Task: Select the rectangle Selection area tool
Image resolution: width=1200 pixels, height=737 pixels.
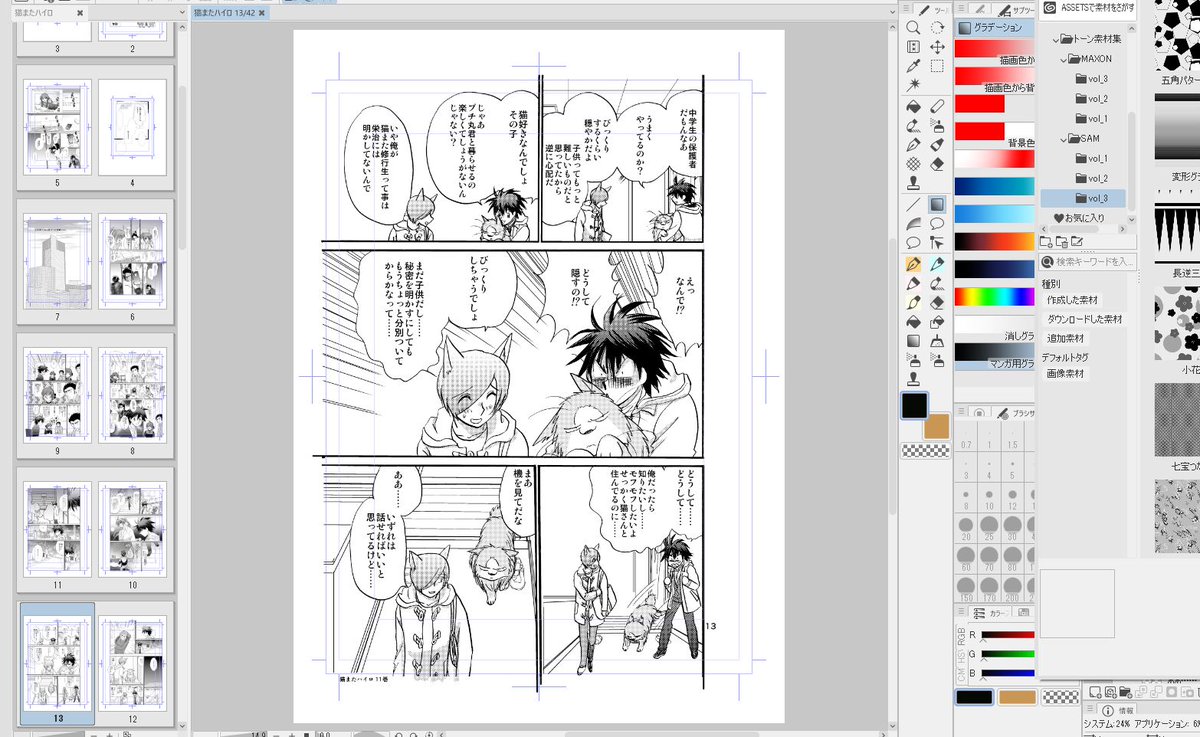Action: [x=937, y=66]
